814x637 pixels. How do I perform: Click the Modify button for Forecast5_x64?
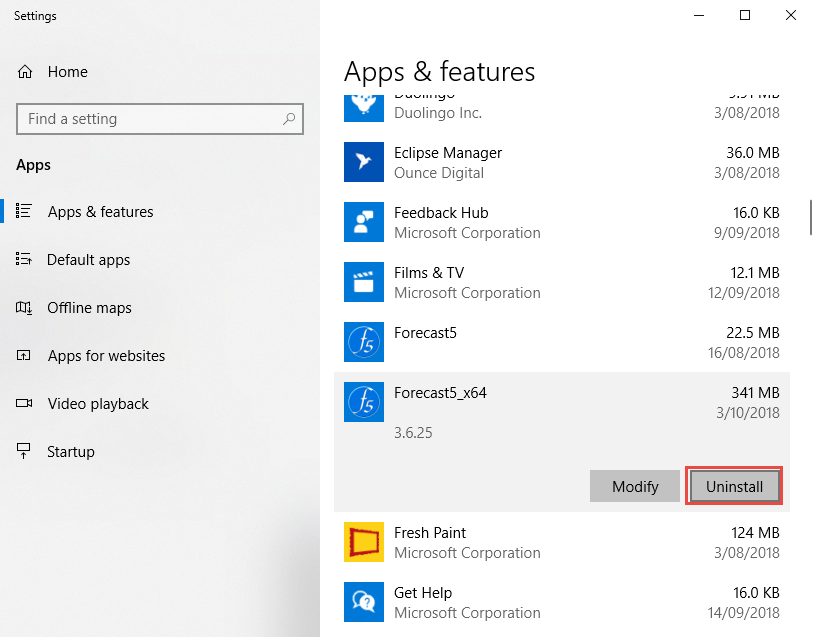tap(634, 486)
